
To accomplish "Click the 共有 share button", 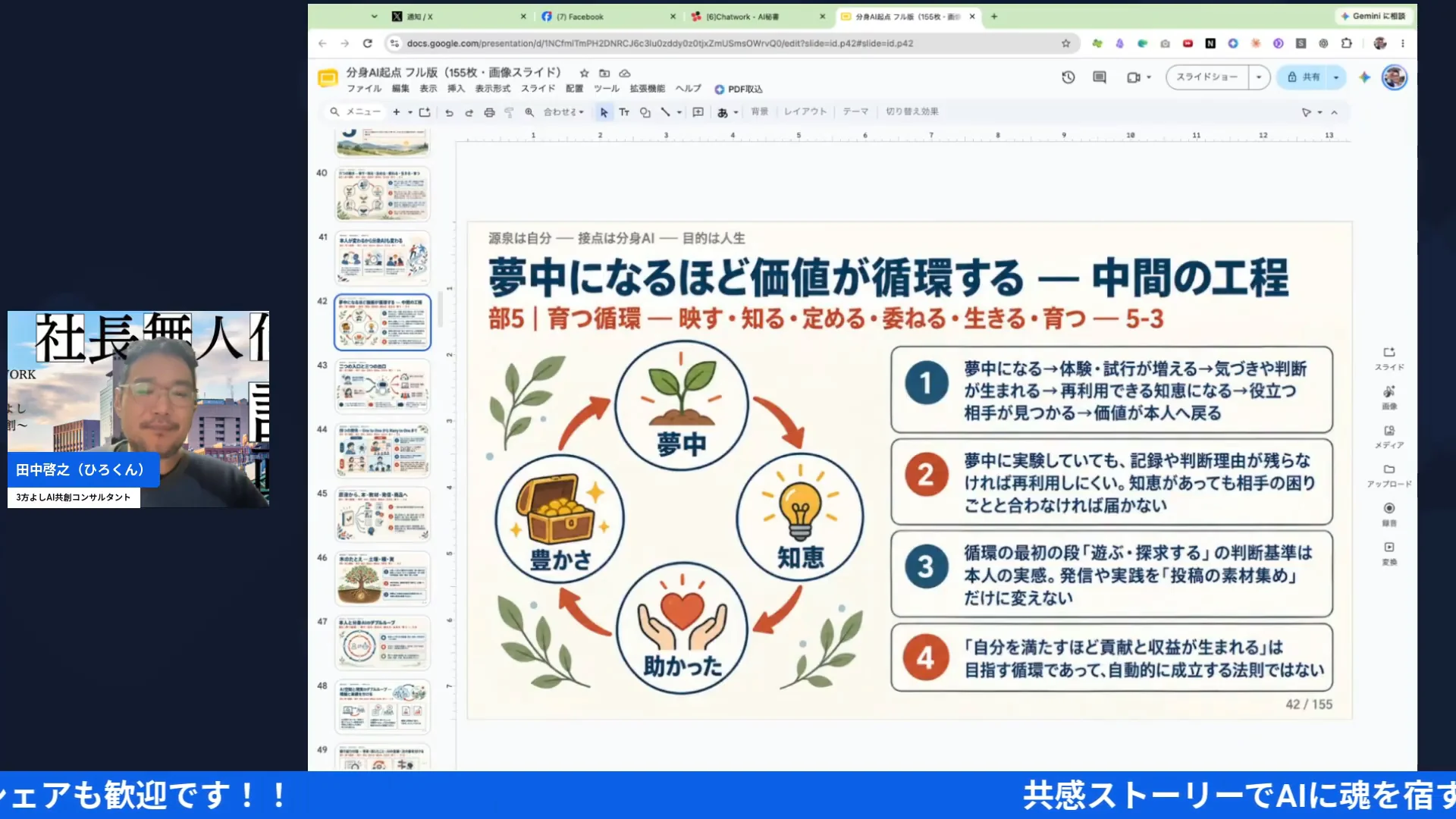I will click(1304, 77).
